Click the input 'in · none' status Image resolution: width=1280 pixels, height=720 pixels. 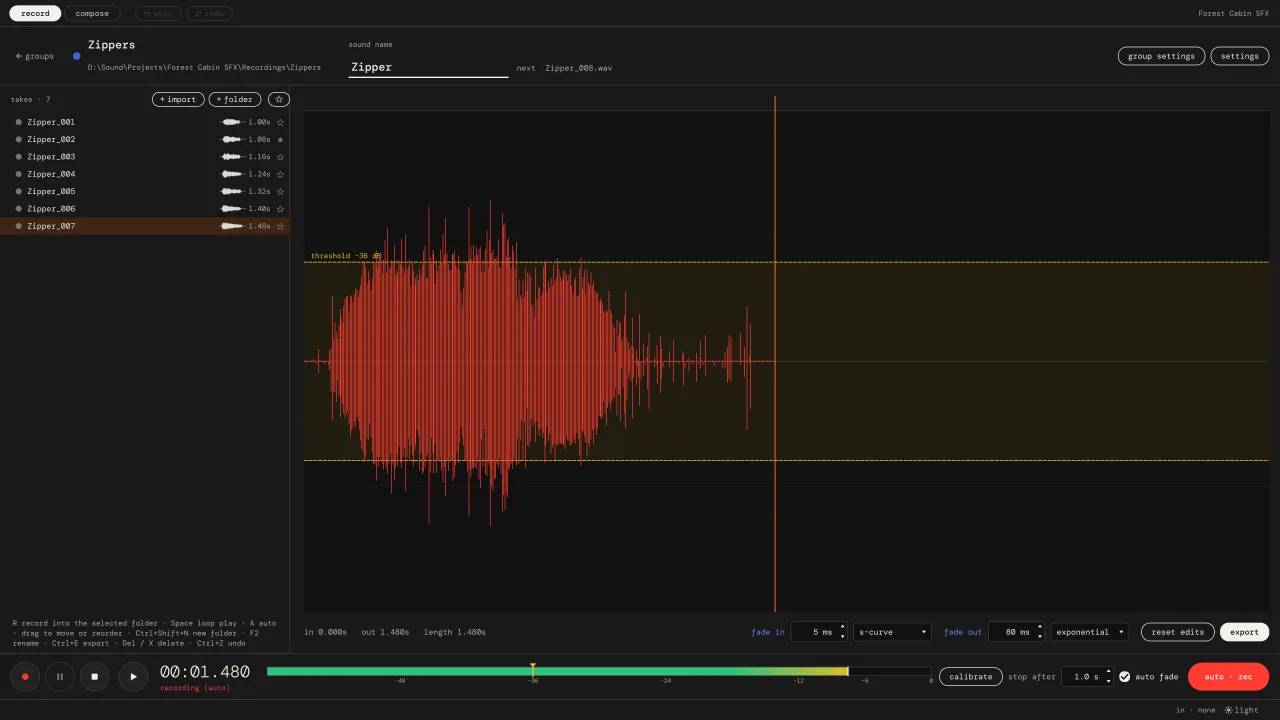[1196, 710]
